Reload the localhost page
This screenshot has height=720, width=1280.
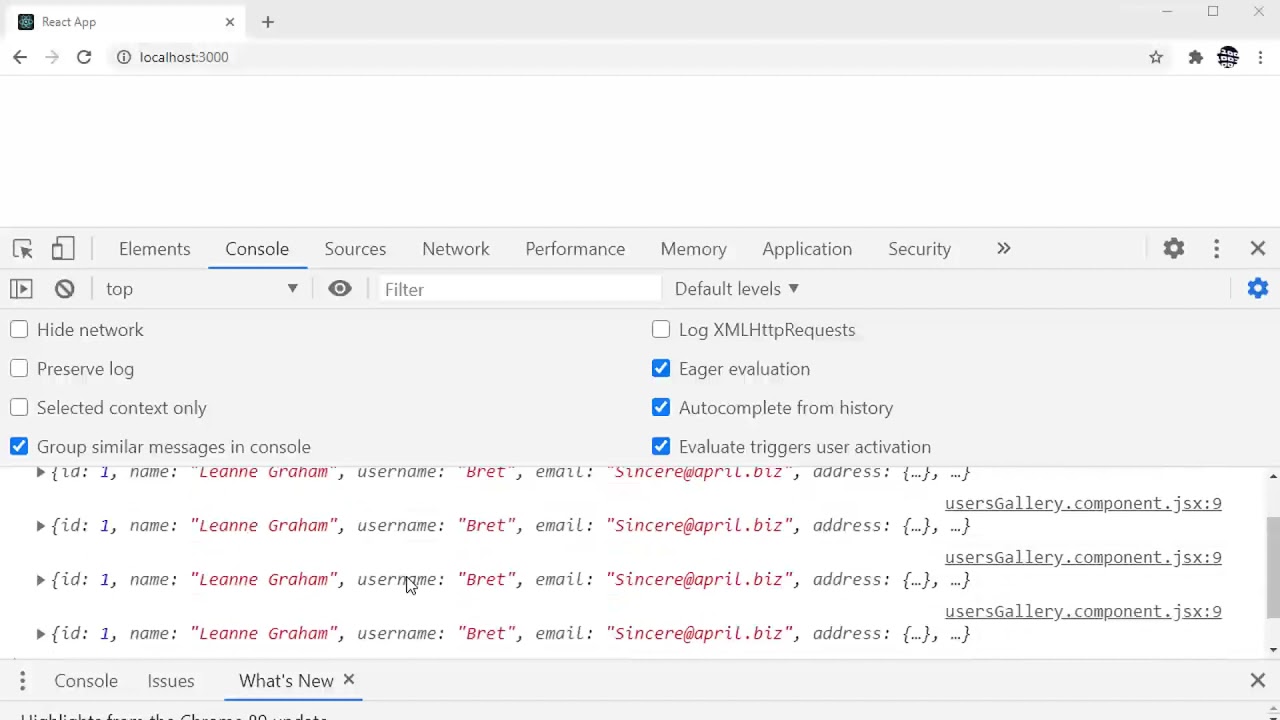click(84, 57)
